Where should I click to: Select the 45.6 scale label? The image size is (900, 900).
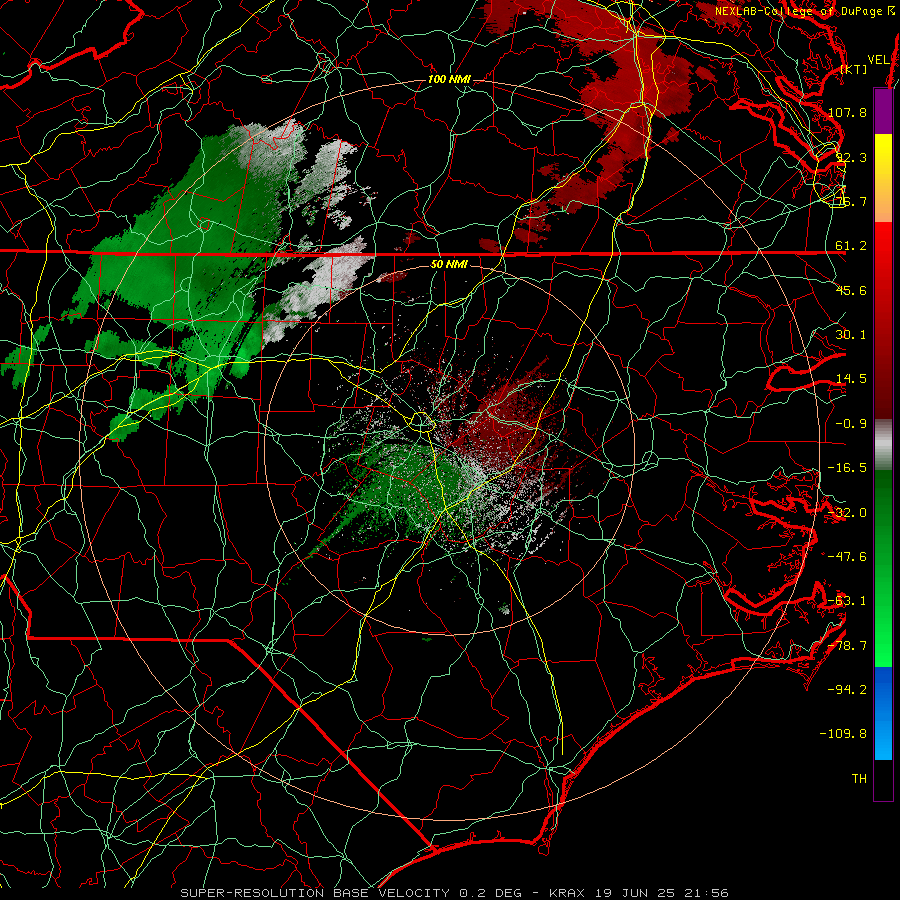851,290
